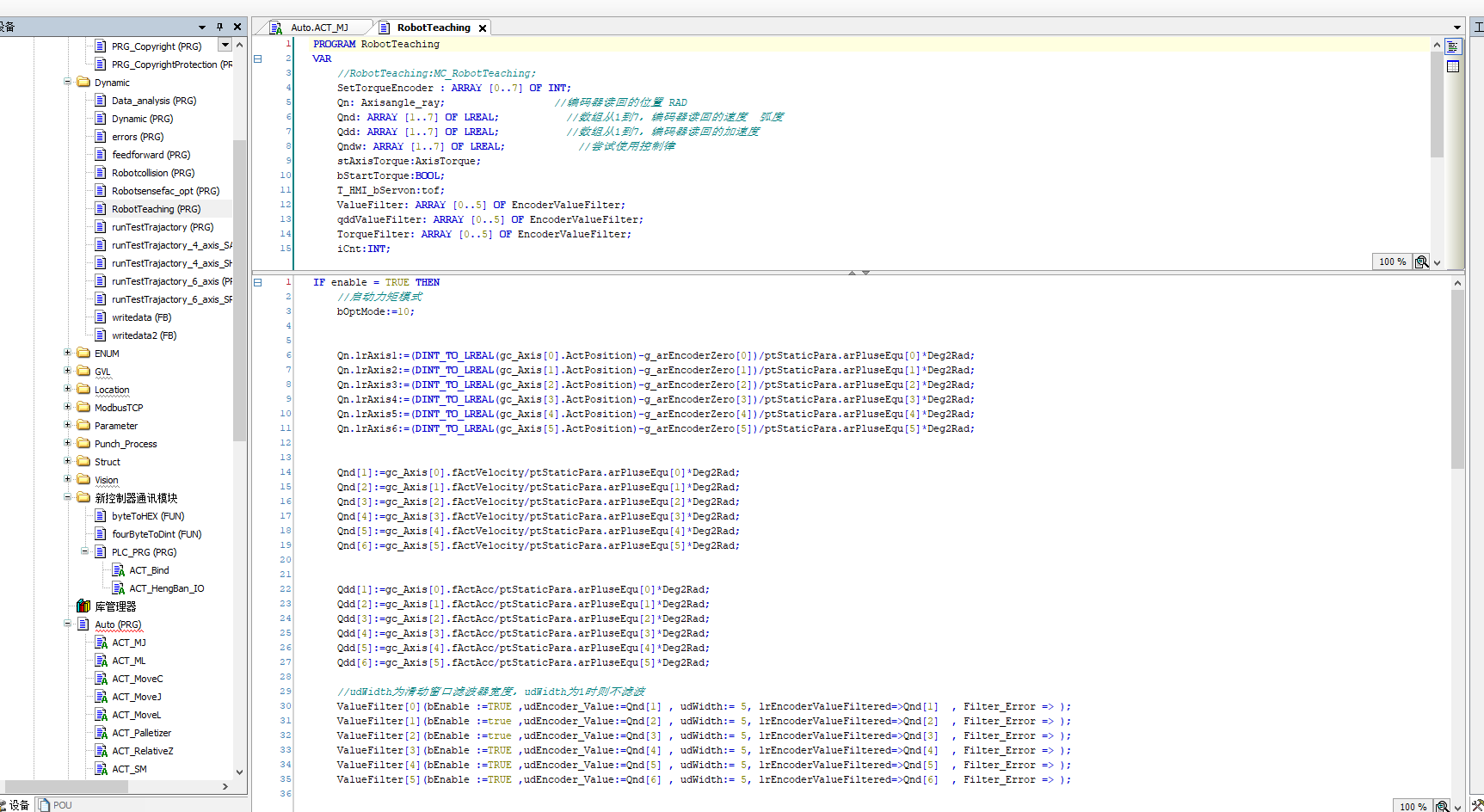Click the code editor zoom percentage box

coord(1412,806)
